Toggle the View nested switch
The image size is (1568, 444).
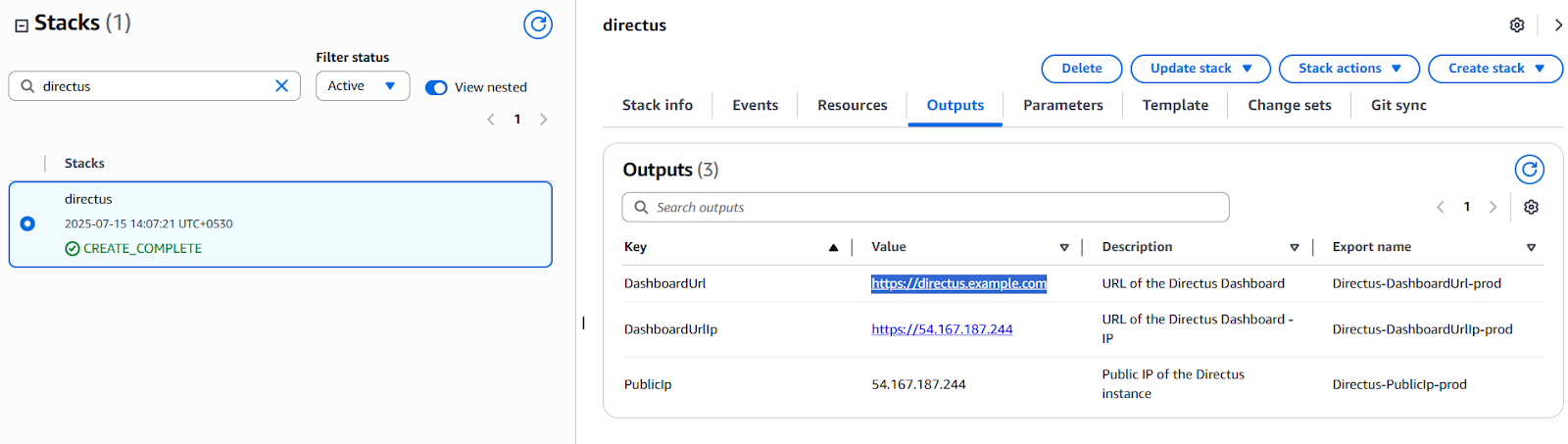click(436, 87)
